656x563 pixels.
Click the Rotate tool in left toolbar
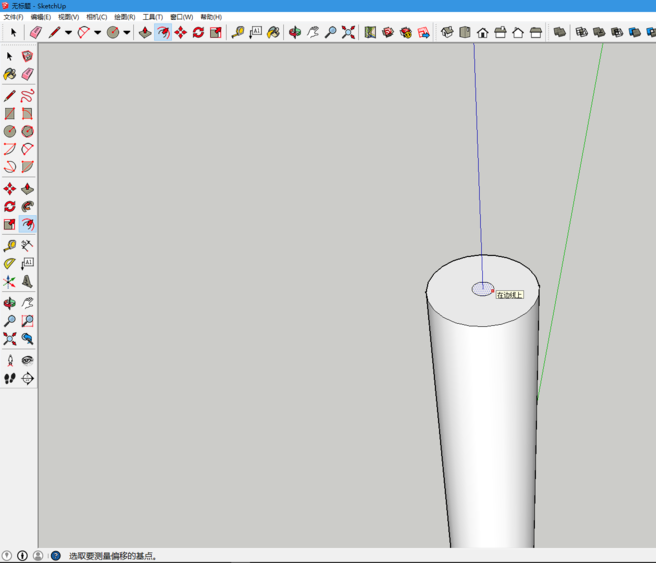(10, 207)
